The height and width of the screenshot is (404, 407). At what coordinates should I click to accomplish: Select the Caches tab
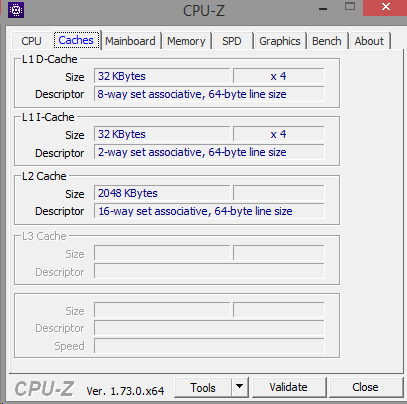76,40
